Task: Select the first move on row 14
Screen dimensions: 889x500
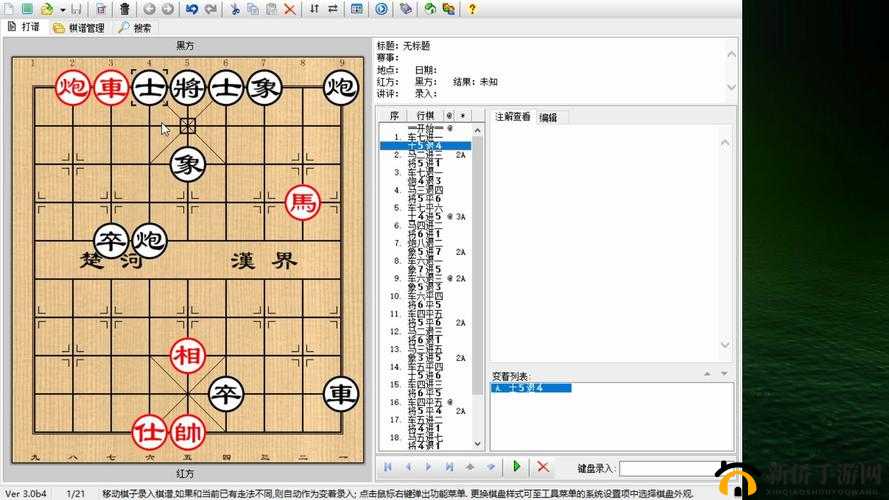Action: (425, 367)
